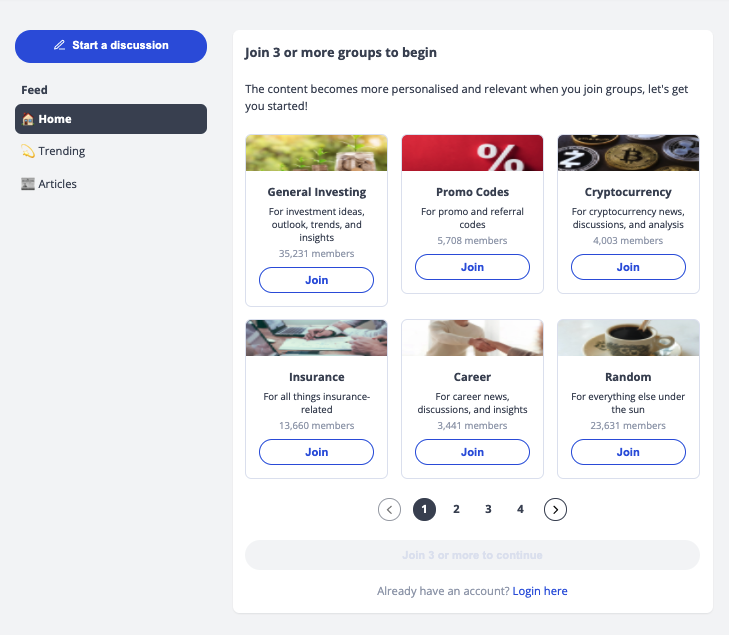Screen dimensions: 729x635
Task: Click the previous page left chevron
Action: [390, 509]
